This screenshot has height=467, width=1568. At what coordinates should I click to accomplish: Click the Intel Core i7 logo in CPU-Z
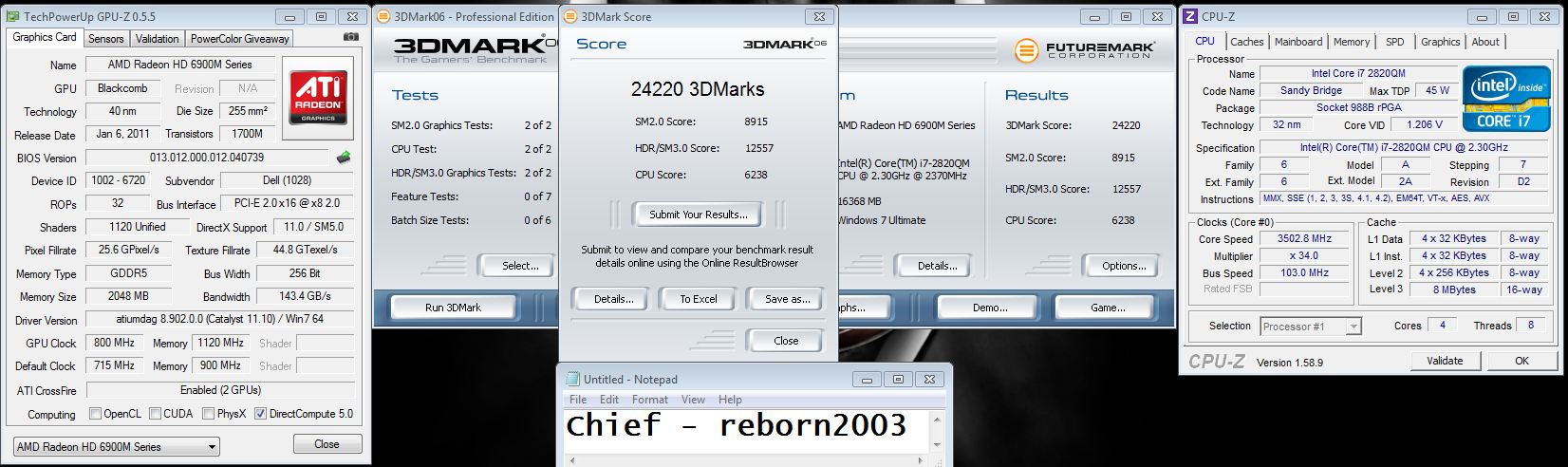tap(1505, 98)
